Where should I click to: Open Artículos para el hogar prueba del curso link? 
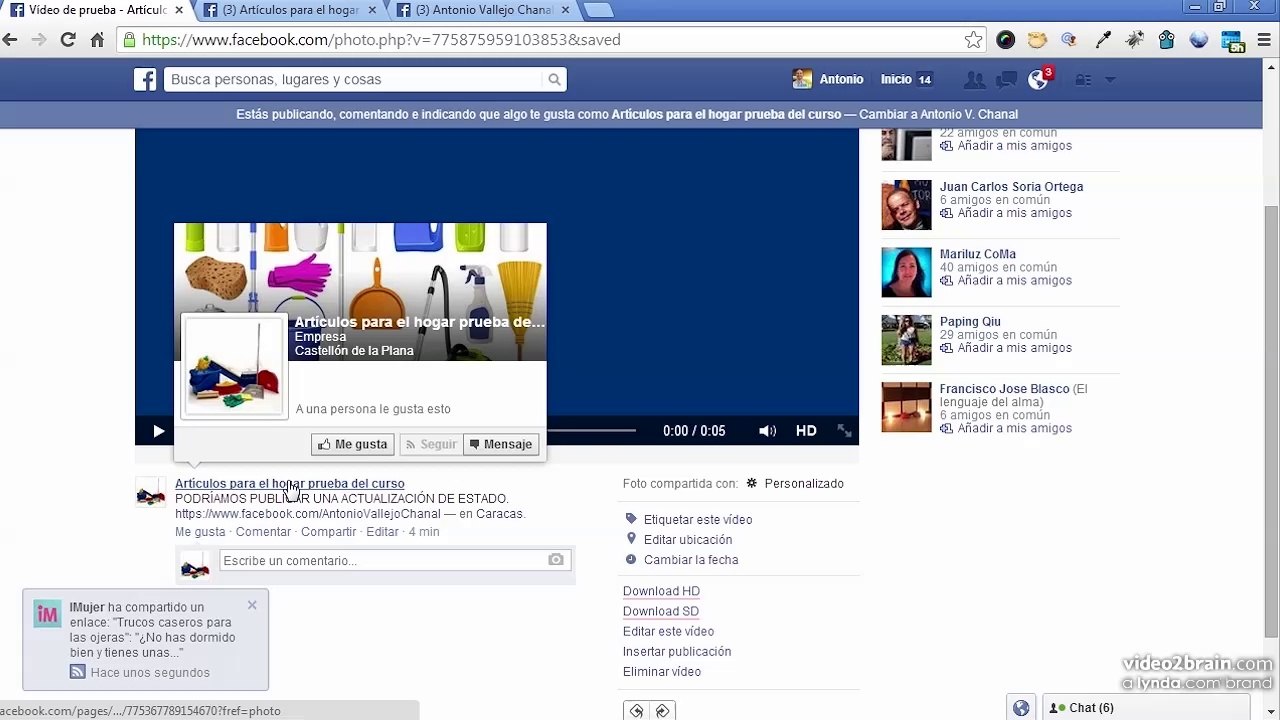(x=290, y=483)
